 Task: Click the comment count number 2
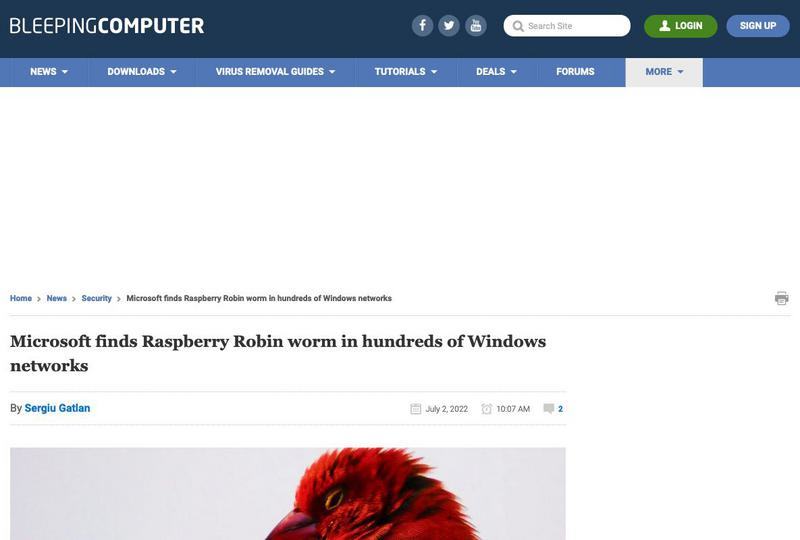coord(560,409)
